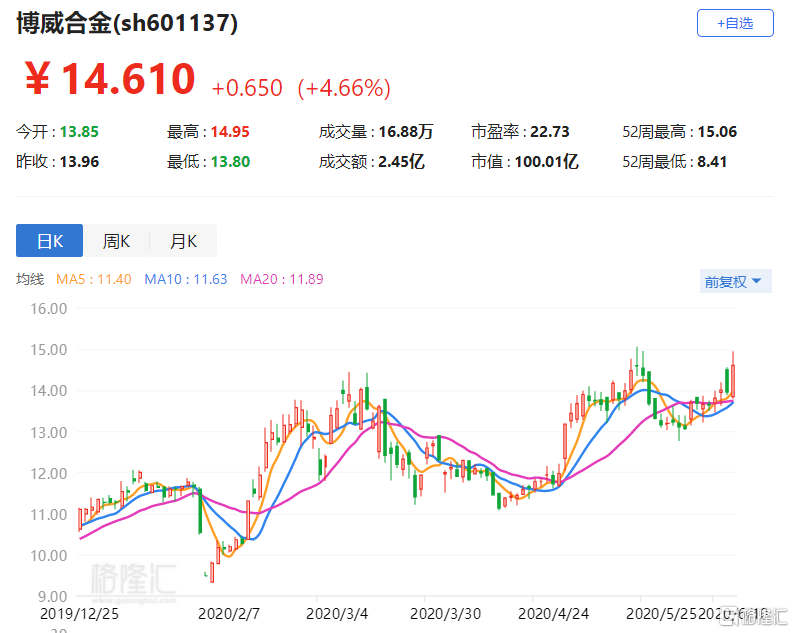The width and height of the screenshot is (794, 633).
Task: Click the 11.00 y-axis label
Action: [49, 515]
